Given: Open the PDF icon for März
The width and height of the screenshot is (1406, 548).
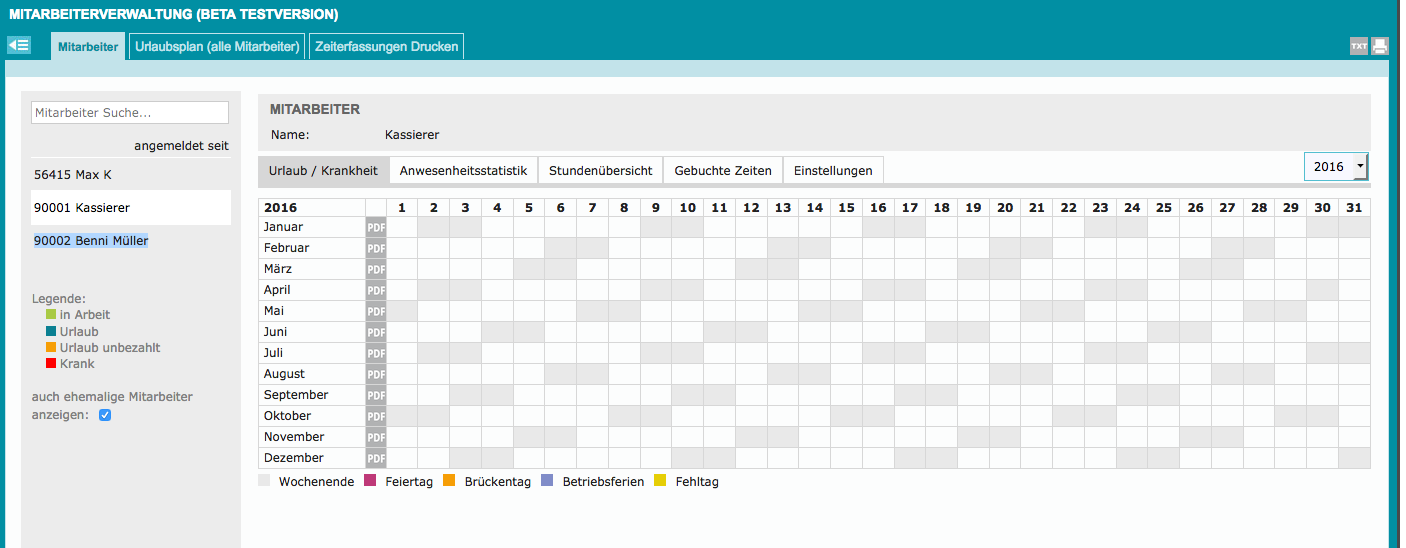Looking at the screenshot, I should click(376, 269).
